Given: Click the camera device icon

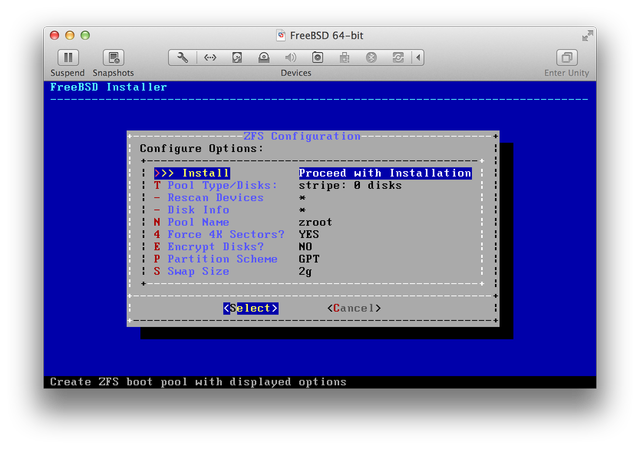Looking at the screenshot, I should (317, 58).
